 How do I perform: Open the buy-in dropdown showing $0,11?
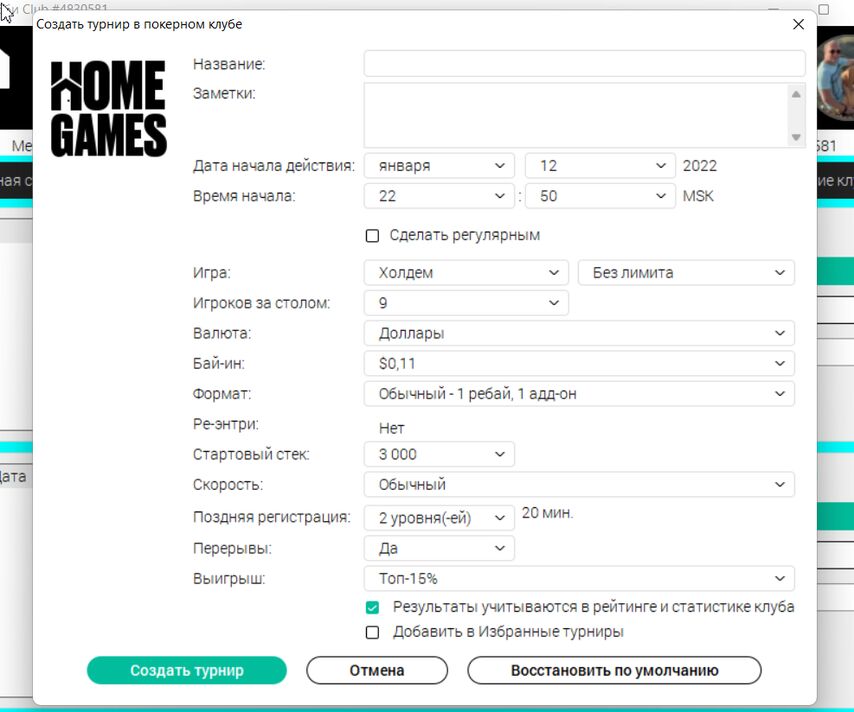point(579,364)
